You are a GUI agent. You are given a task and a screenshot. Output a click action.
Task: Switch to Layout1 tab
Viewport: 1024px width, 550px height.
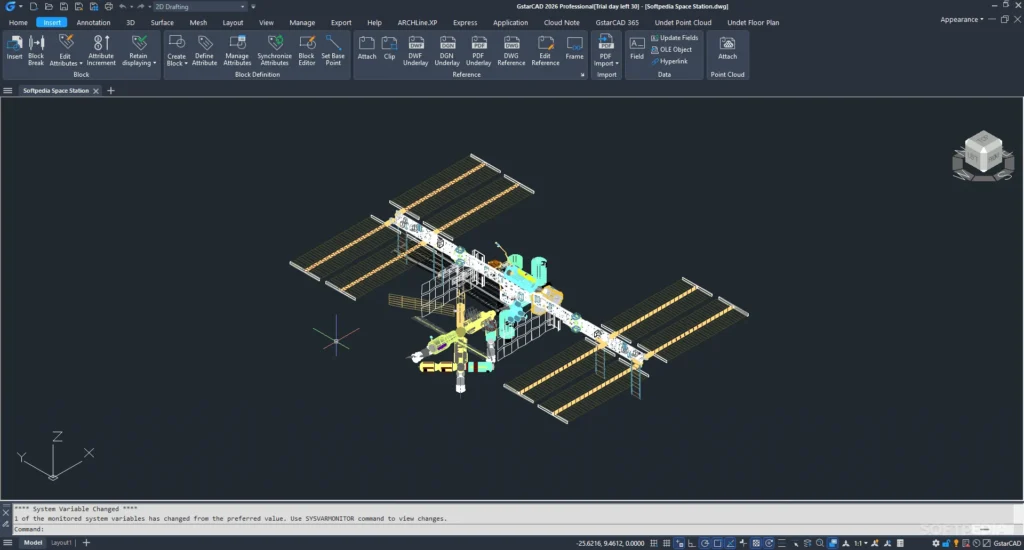[61, 543]
